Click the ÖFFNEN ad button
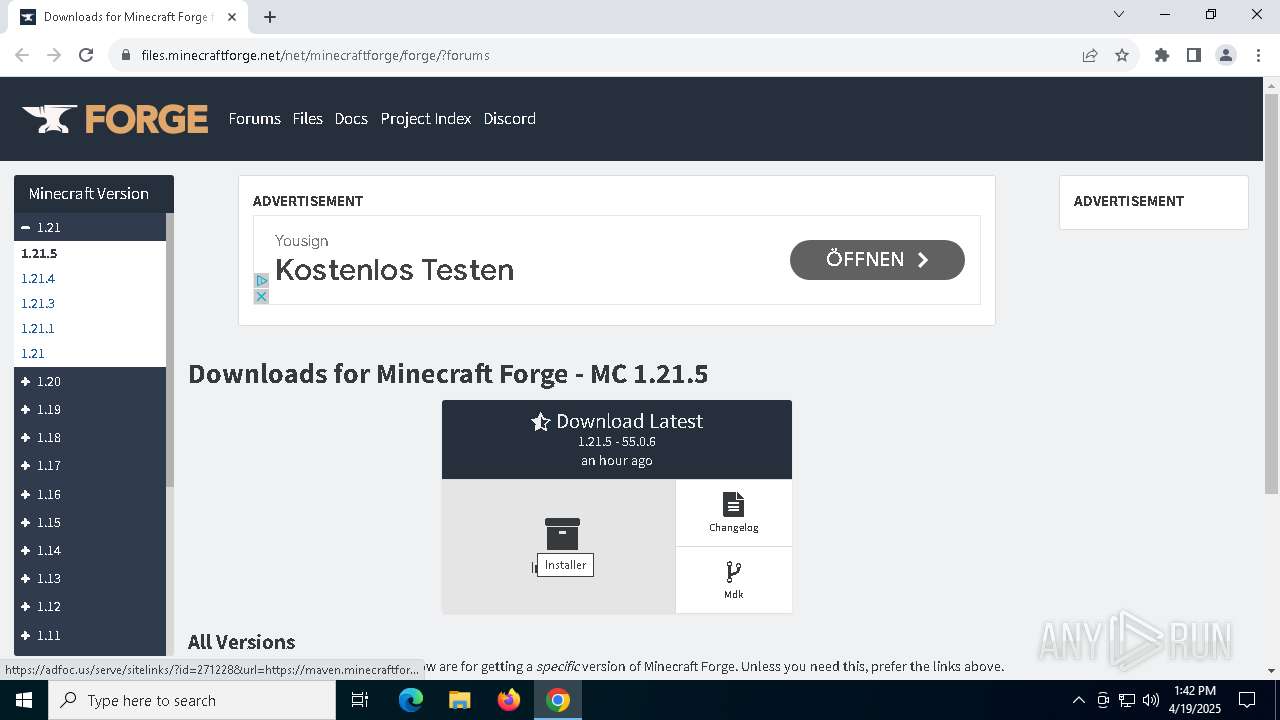This screenshot has height=720, width=1280. 877,259
